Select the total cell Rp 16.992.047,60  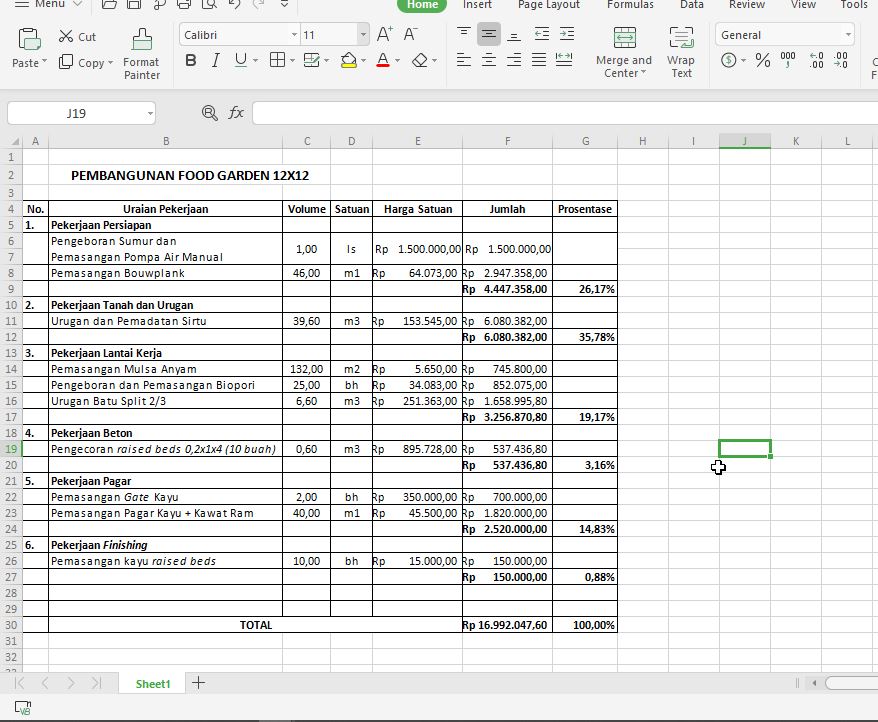coord(507,625)
